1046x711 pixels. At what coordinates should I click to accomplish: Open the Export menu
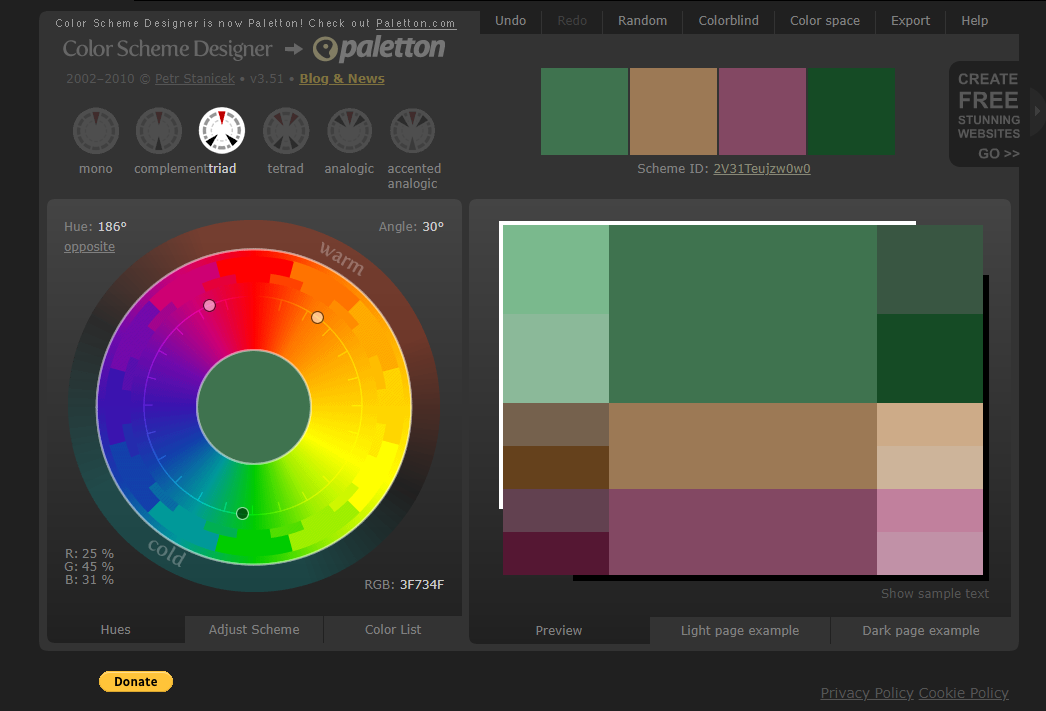pos(910,21)
